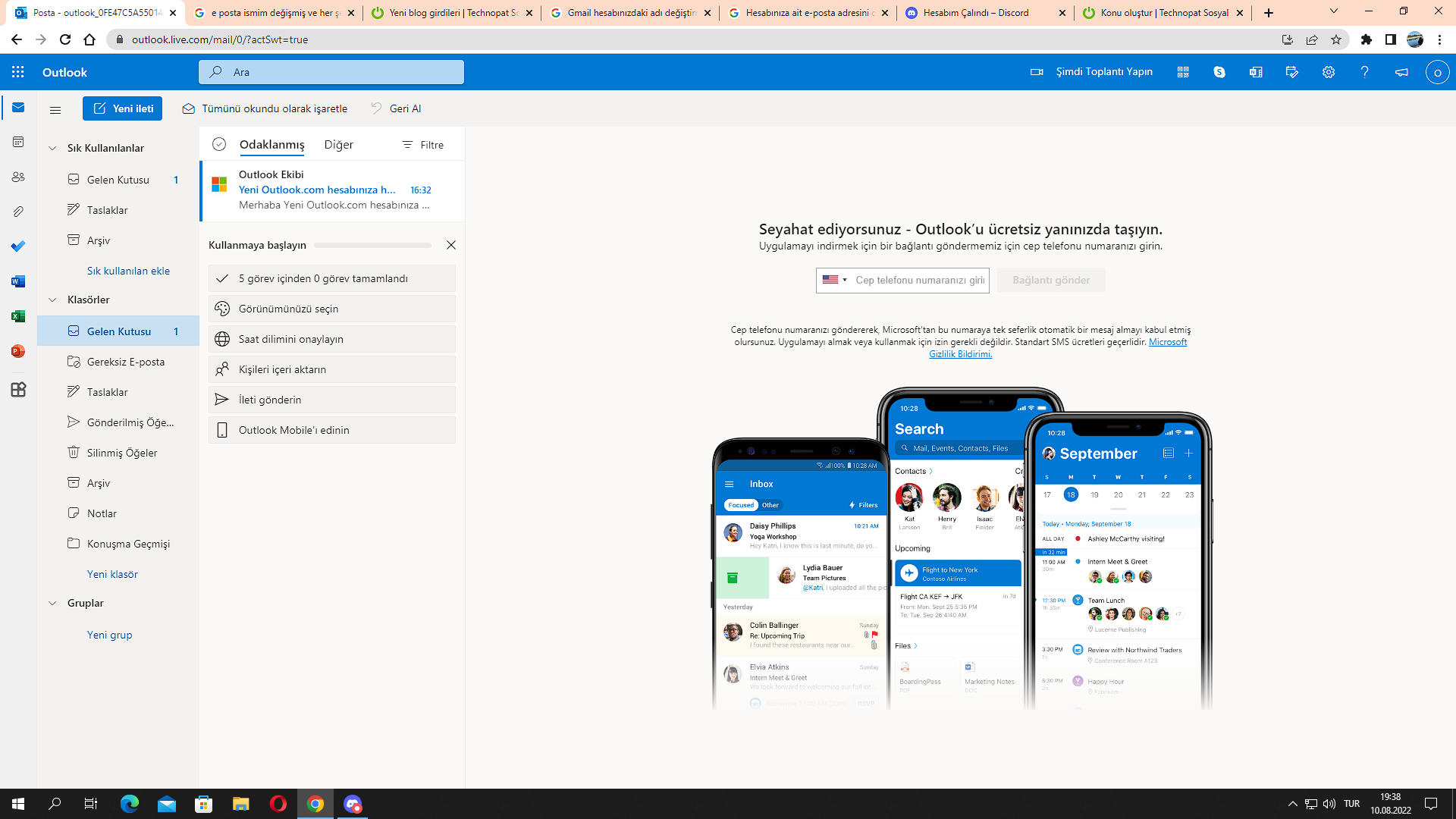The image size is (1456, 819).
Task: Toggle the navigation pane hamburger menu
Action: point(55,109)
